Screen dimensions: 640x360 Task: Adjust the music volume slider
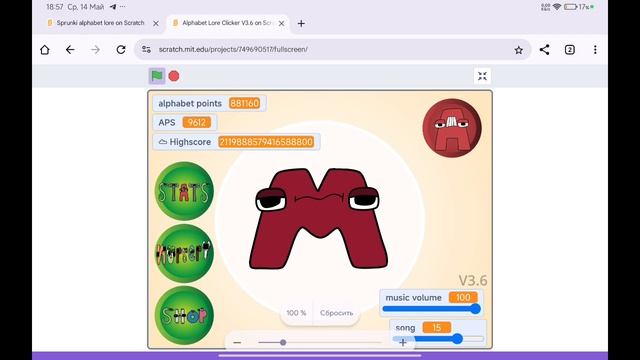tap(431, 309)
